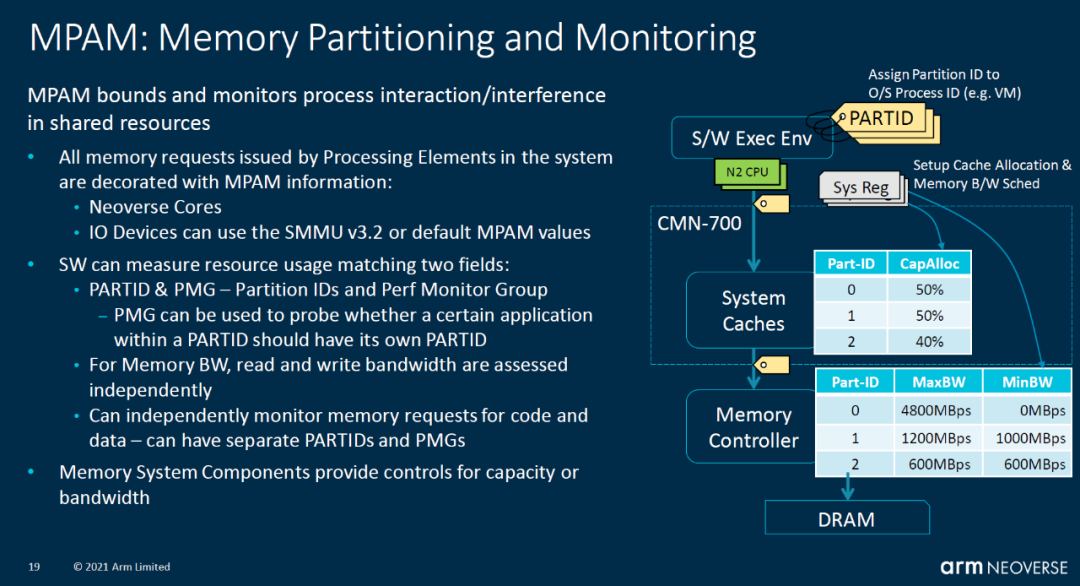Click the 'Can independently monitor memory requests' bullet
The width and height of the screenshot is (1080, 586).
pos(338,428)
